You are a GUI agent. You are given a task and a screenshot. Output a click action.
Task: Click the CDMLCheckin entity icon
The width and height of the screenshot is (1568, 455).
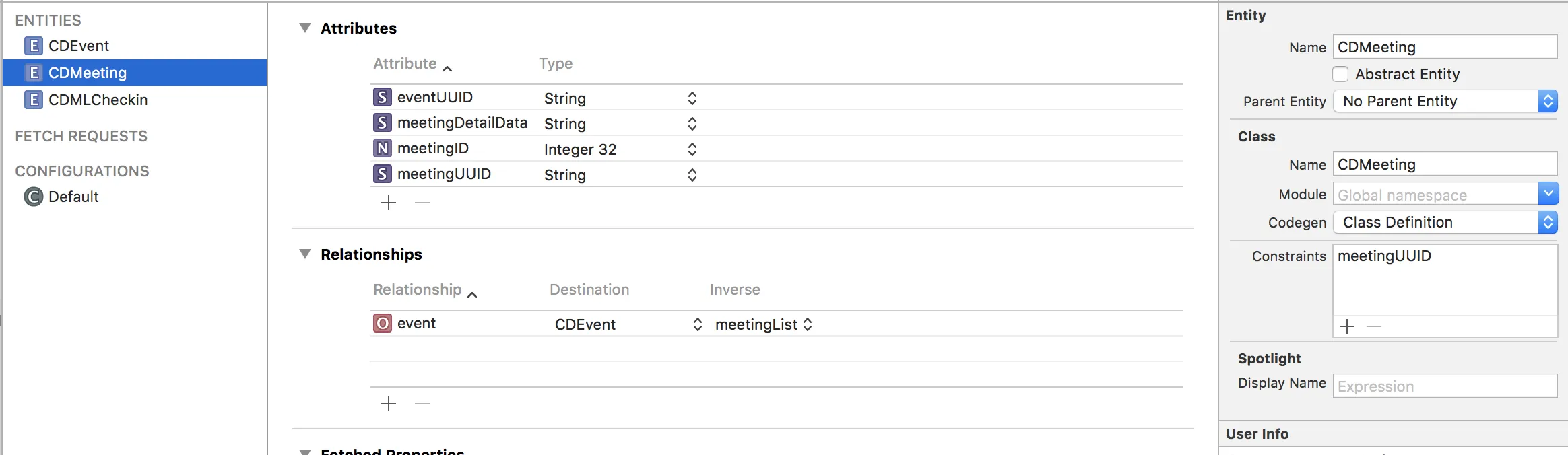33,100
